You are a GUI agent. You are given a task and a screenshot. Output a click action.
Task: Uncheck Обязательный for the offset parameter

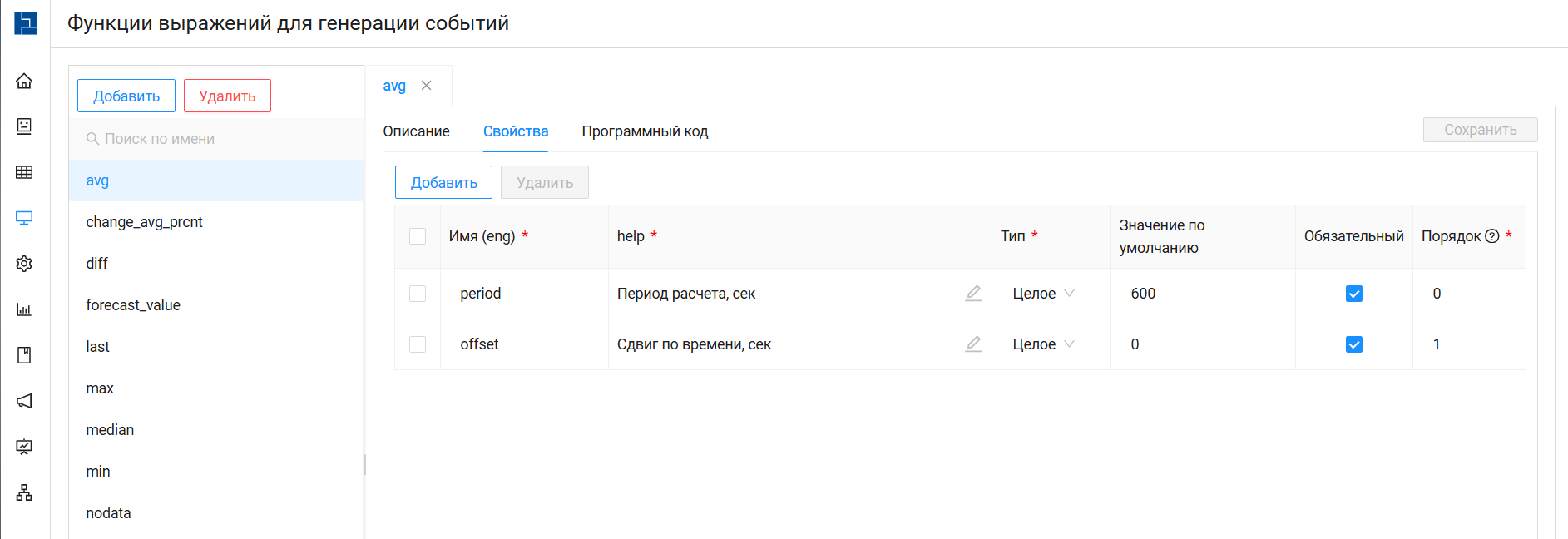coord(1353,344)
